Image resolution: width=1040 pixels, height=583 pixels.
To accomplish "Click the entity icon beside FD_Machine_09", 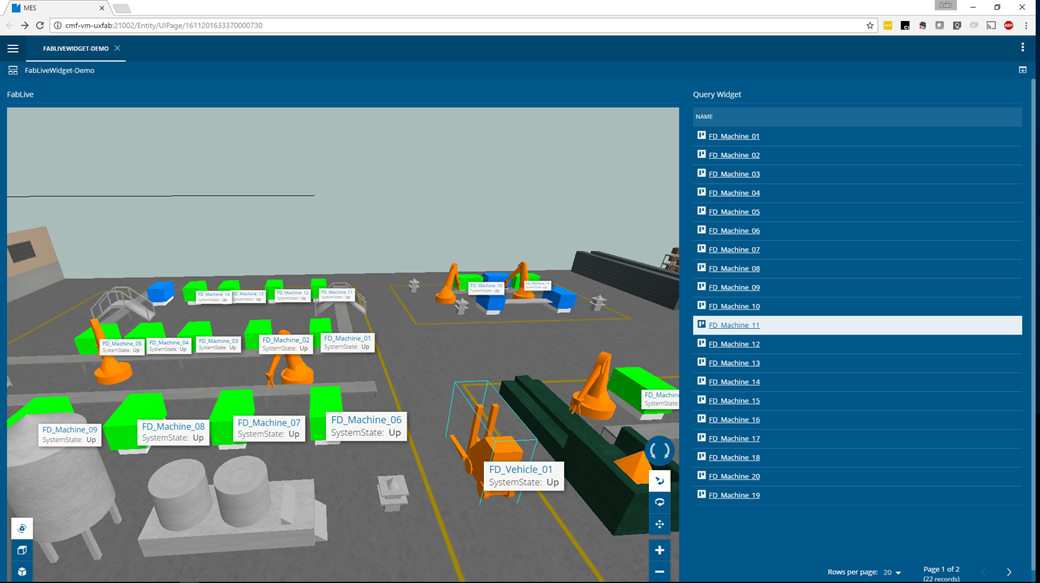I will [701, 287].
